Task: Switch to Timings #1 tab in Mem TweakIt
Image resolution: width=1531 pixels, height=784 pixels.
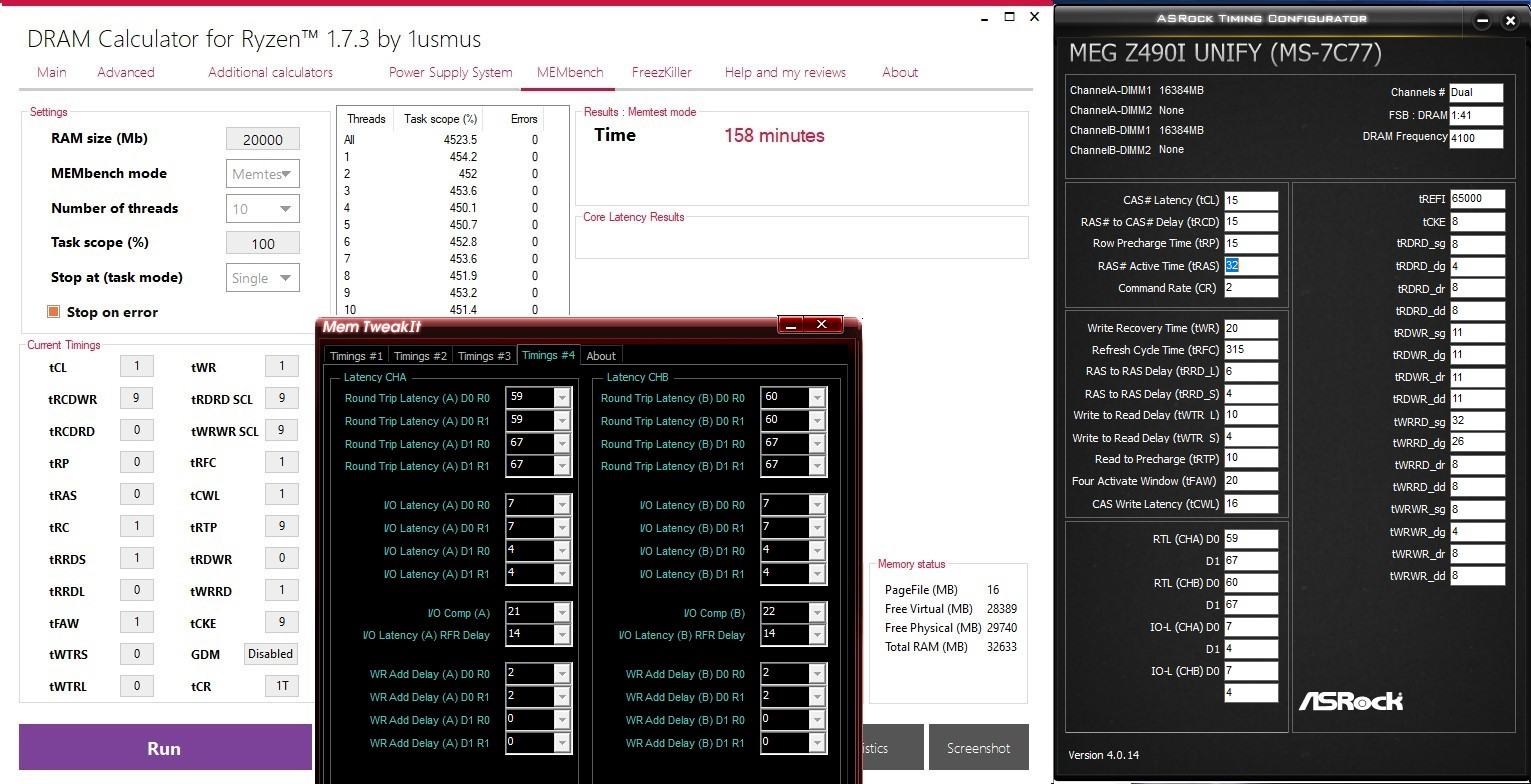Action: coord(356,355)
